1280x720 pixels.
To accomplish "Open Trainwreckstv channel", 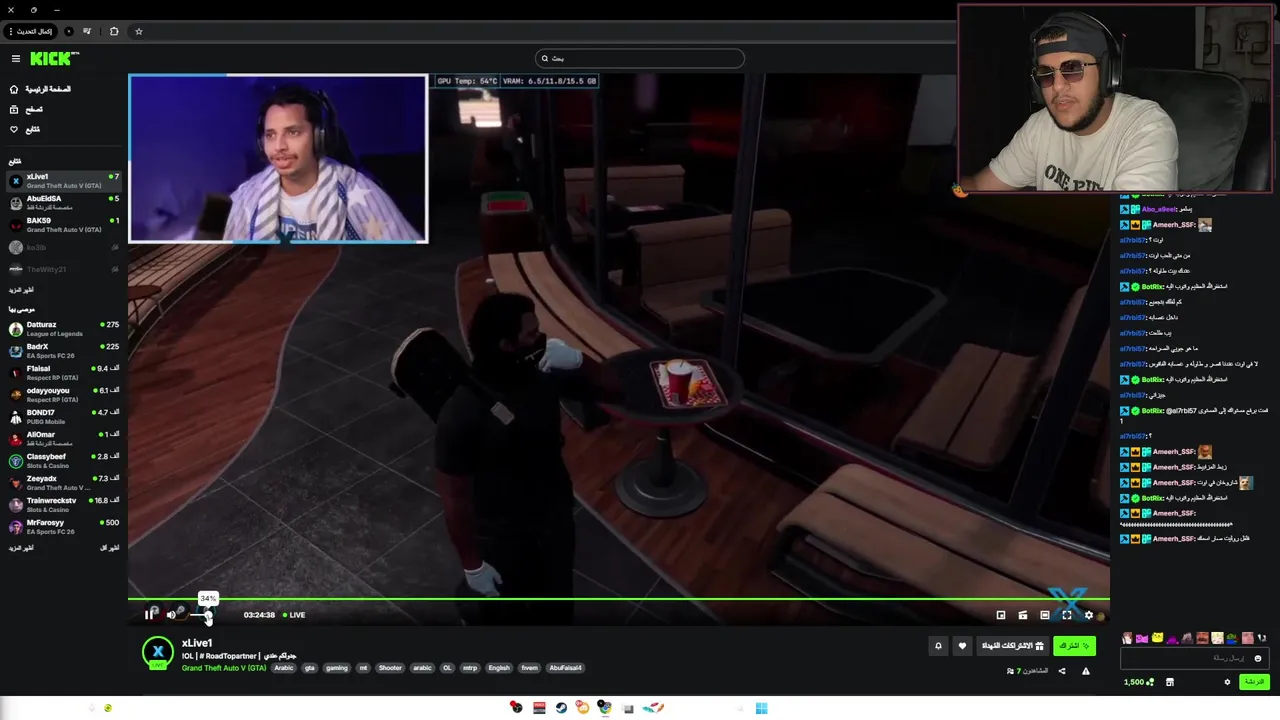I will pyautogui.click(x=64, y=505).
